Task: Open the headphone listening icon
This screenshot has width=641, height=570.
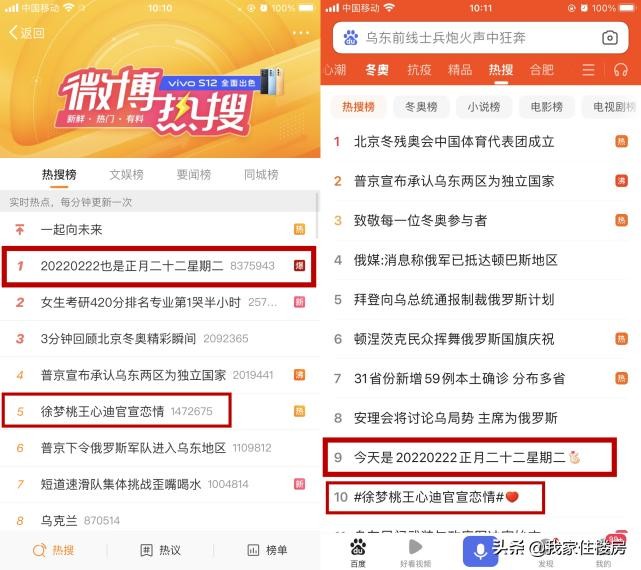Action: 621,70
